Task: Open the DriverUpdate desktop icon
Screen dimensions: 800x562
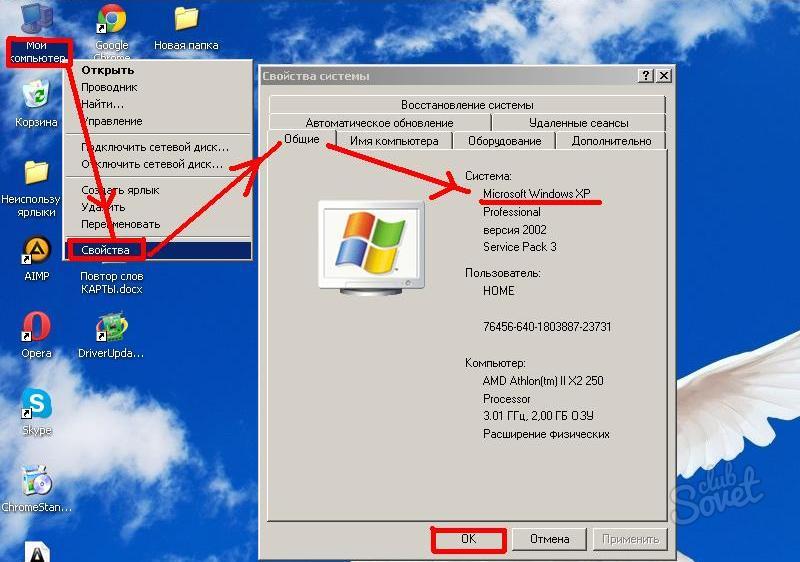Action: pyautogui.click(x=111, y=328)
